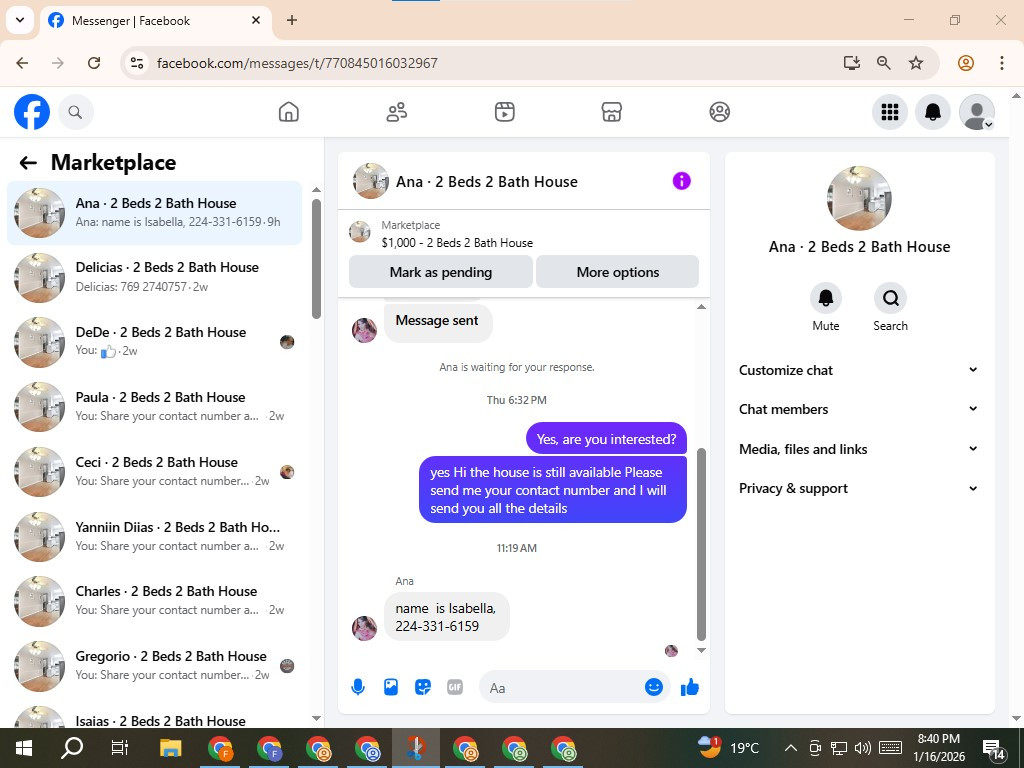Open volume control in system tray

863,748
